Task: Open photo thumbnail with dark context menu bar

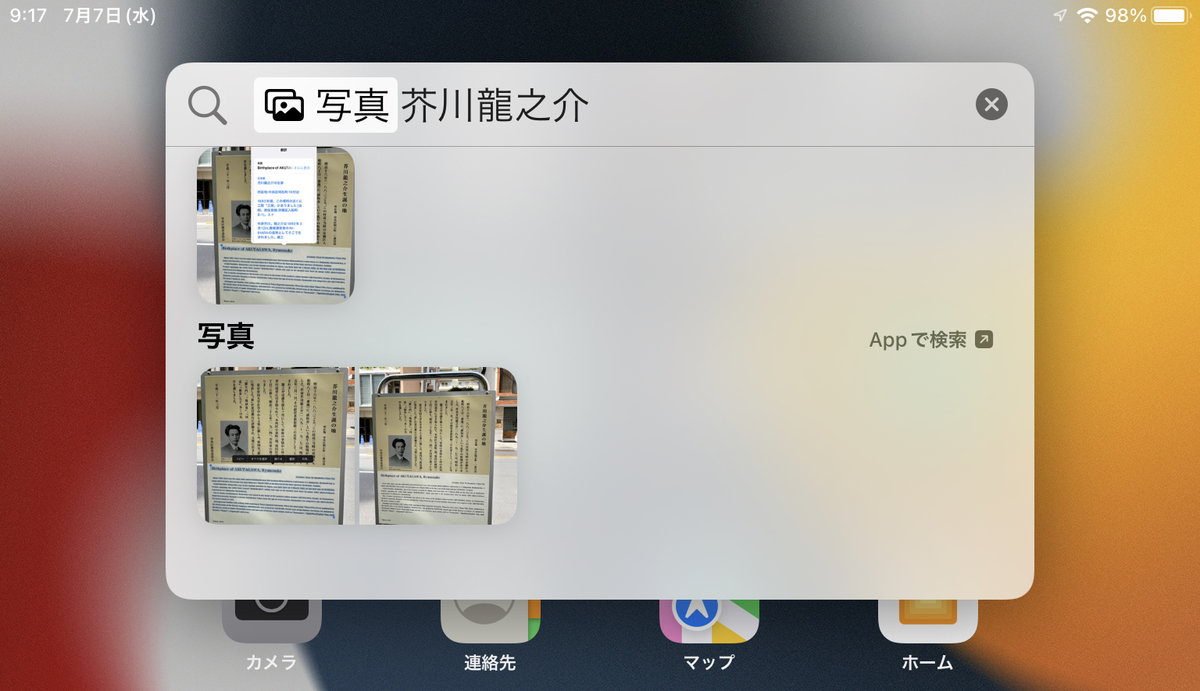Action: pyautogui.click(x=275, y=446)
